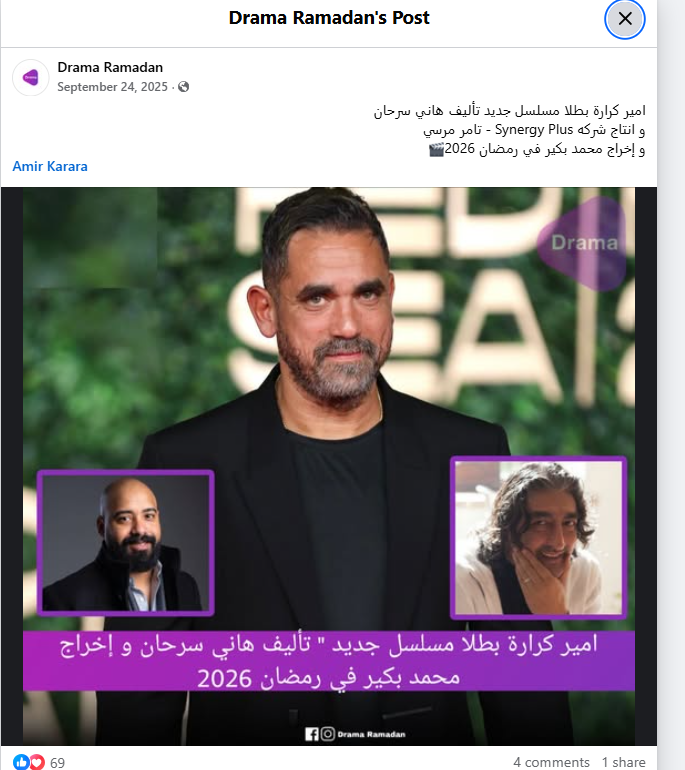Close the Drama Ramadan post dialog
The image size is (685, 770).
[625, 19]
